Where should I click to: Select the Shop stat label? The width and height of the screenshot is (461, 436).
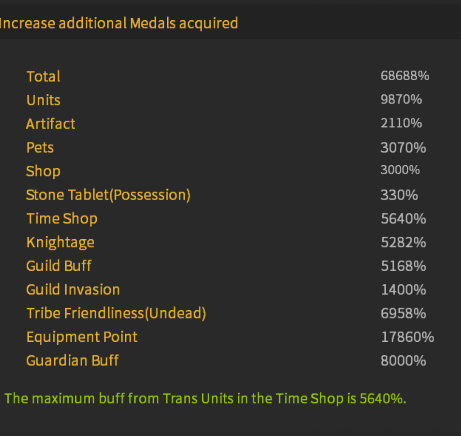pos(43,171)
